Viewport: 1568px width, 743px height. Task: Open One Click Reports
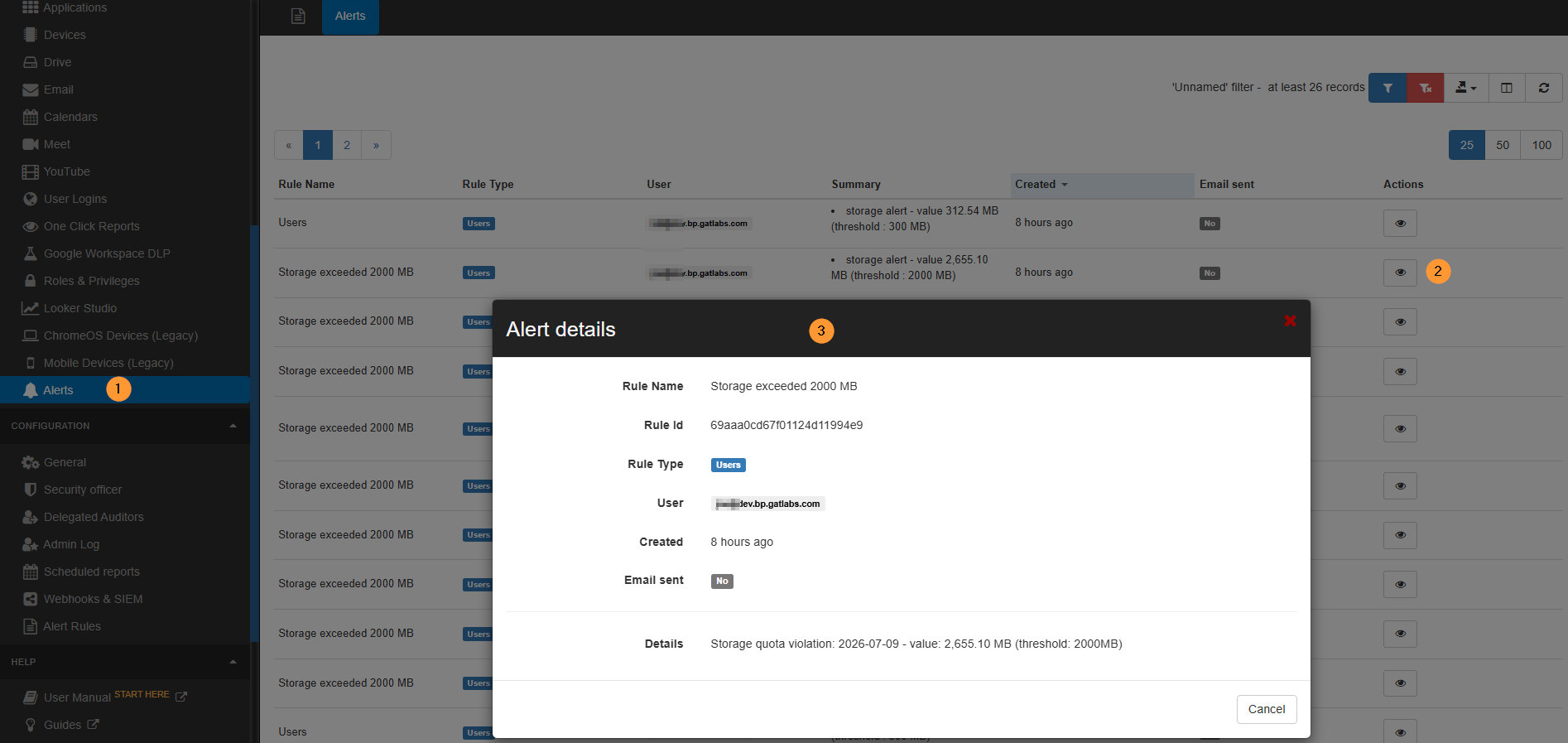point(91,226)
